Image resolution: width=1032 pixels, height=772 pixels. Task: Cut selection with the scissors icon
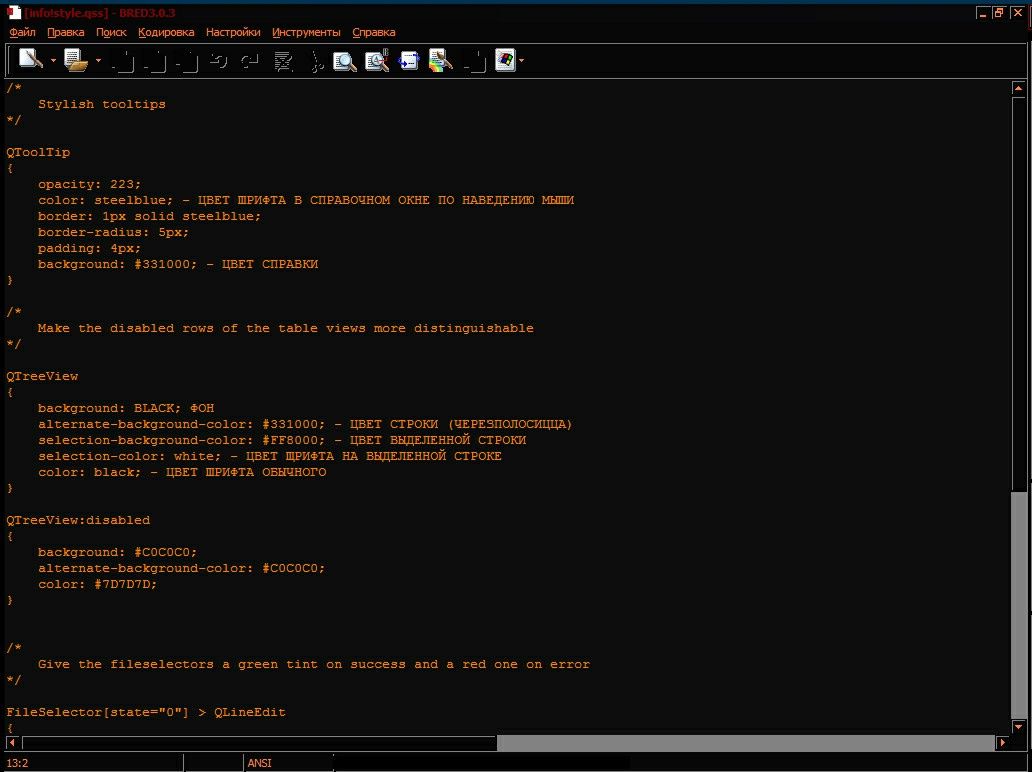317,61
